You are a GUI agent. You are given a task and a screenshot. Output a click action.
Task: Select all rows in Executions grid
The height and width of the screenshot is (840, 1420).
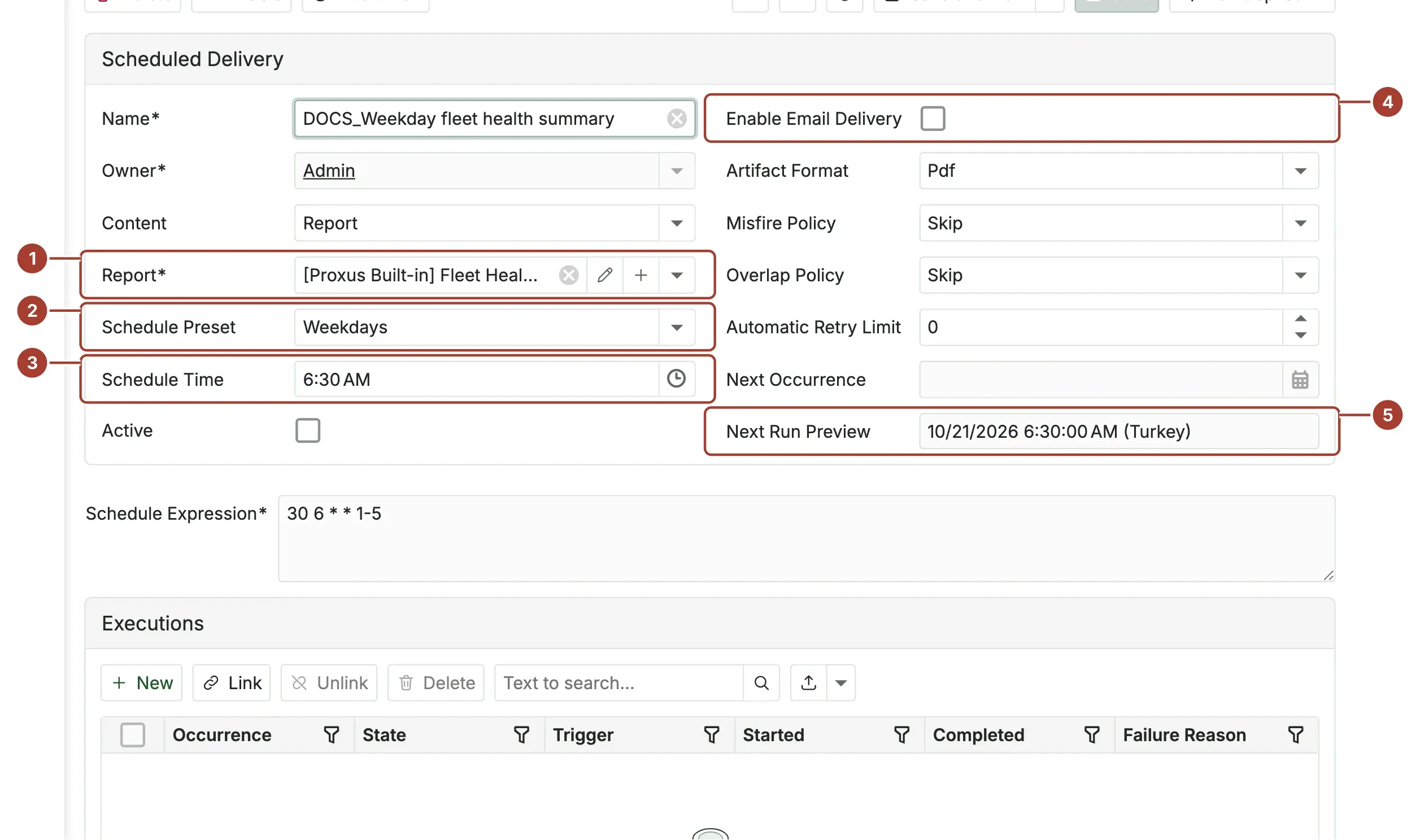[x=132, y=735]
